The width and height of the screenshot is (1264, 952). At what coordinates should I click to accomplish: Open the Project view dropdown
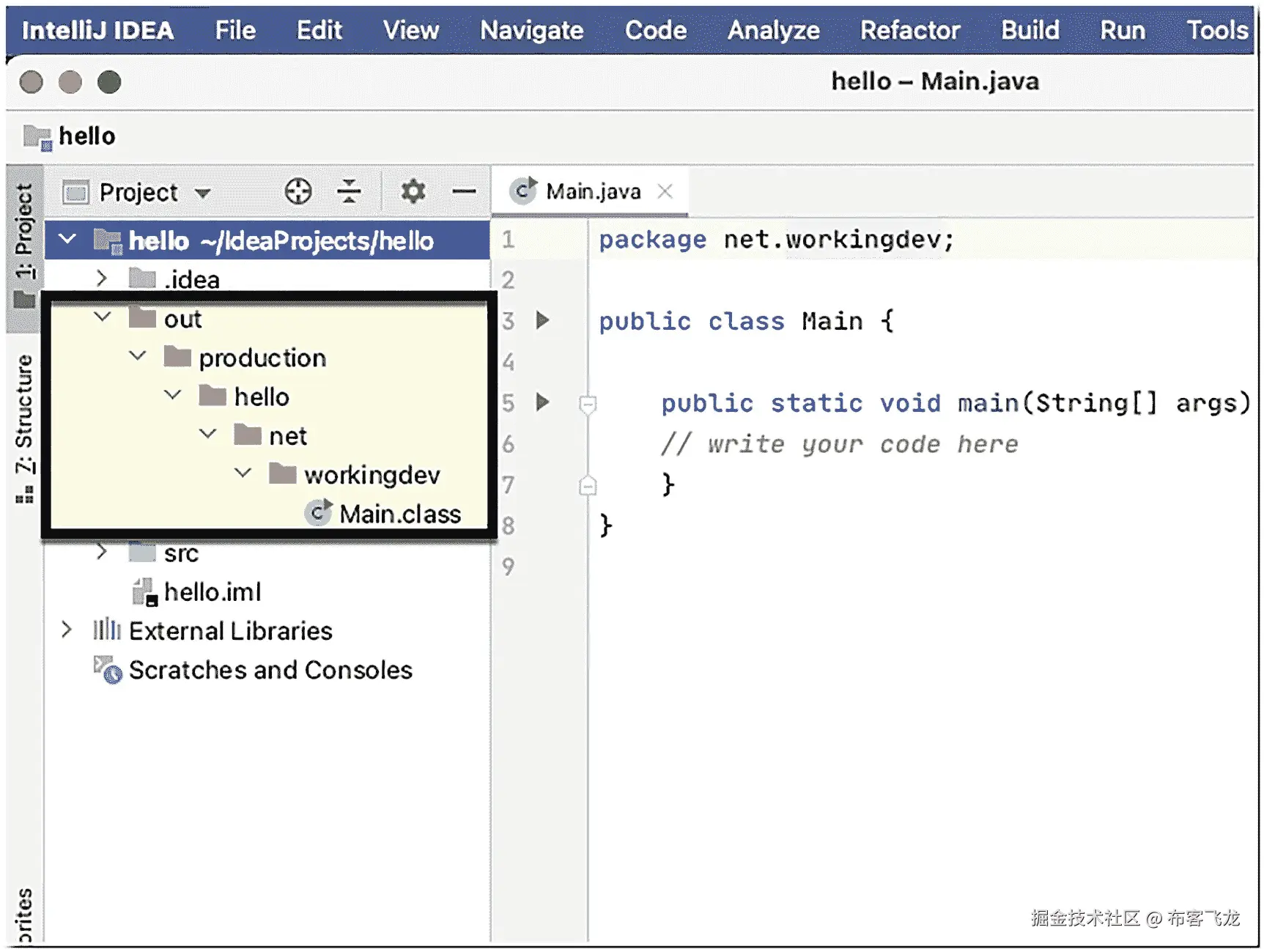[203, 193]
